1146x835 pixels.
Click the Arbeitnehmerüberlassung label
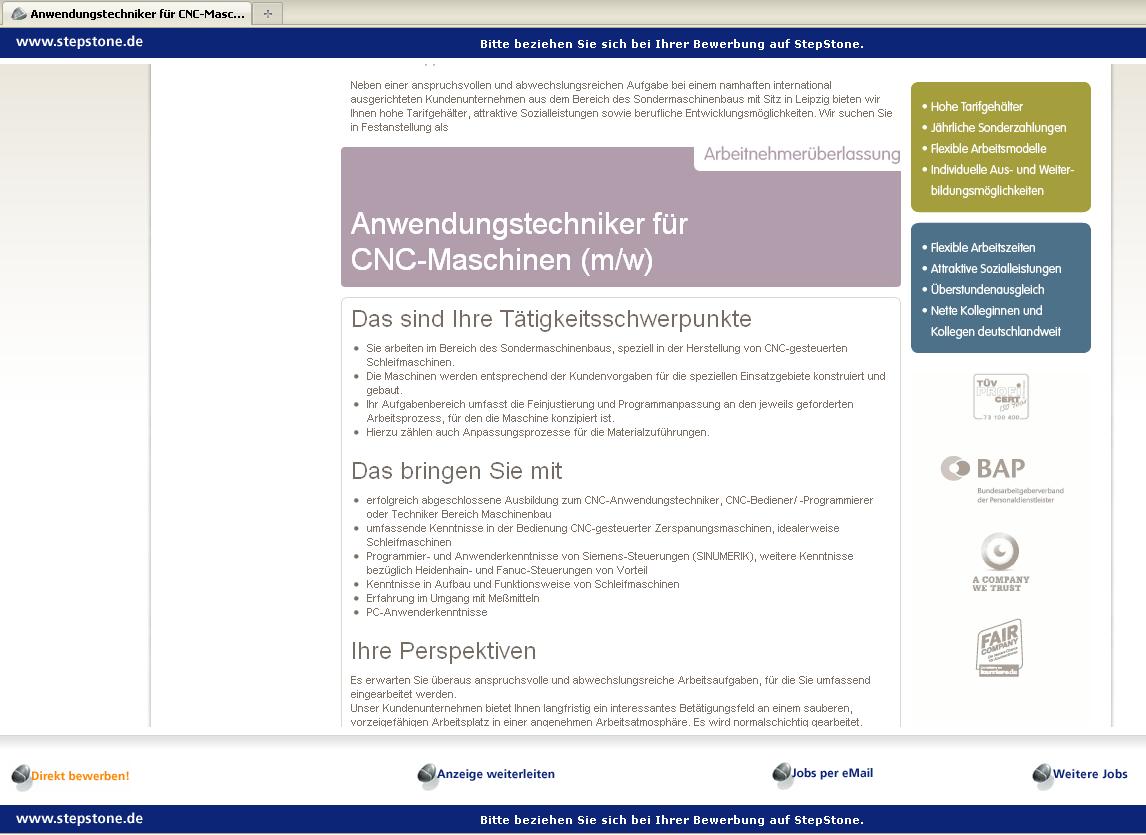pyautogui.click(x=802, y=154)
